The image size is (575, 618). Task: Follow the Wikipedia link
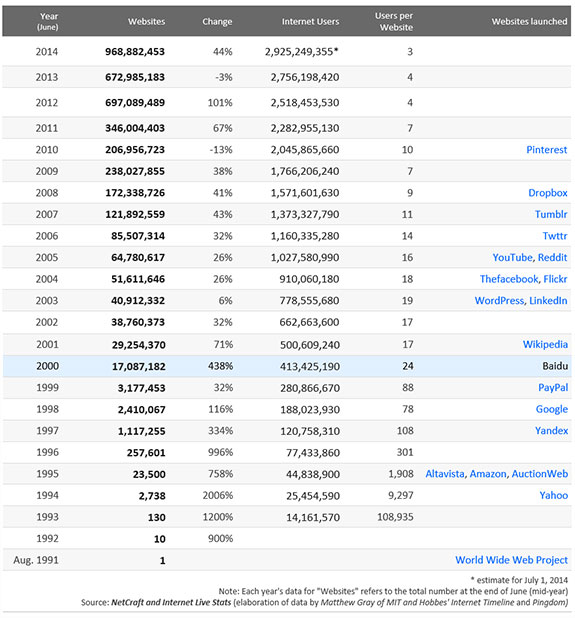(x=545, y=344)
